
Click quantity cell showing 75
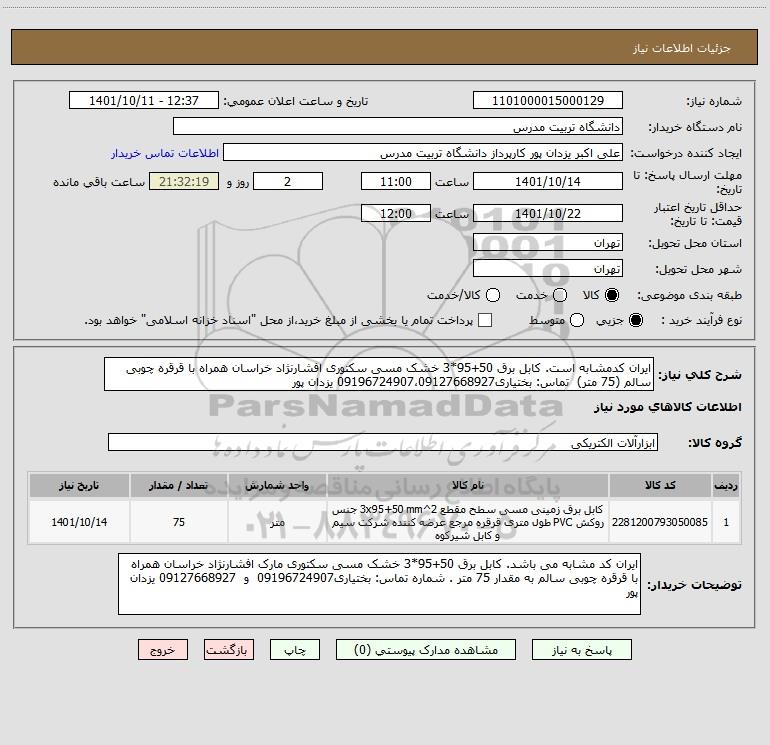179,522
